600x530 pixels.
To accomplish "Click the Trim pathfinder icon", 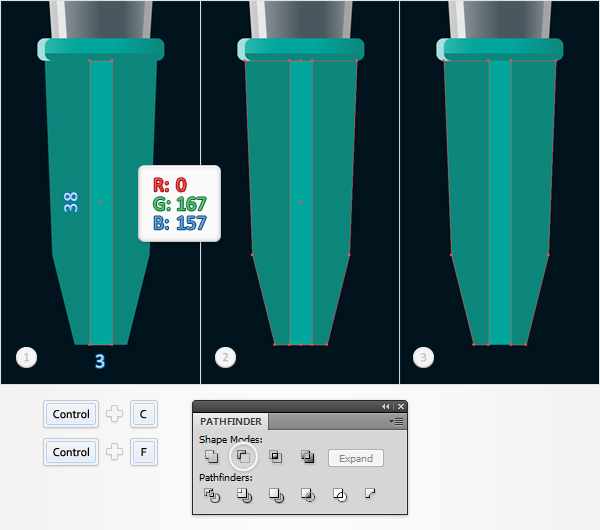I will [244, 495].
